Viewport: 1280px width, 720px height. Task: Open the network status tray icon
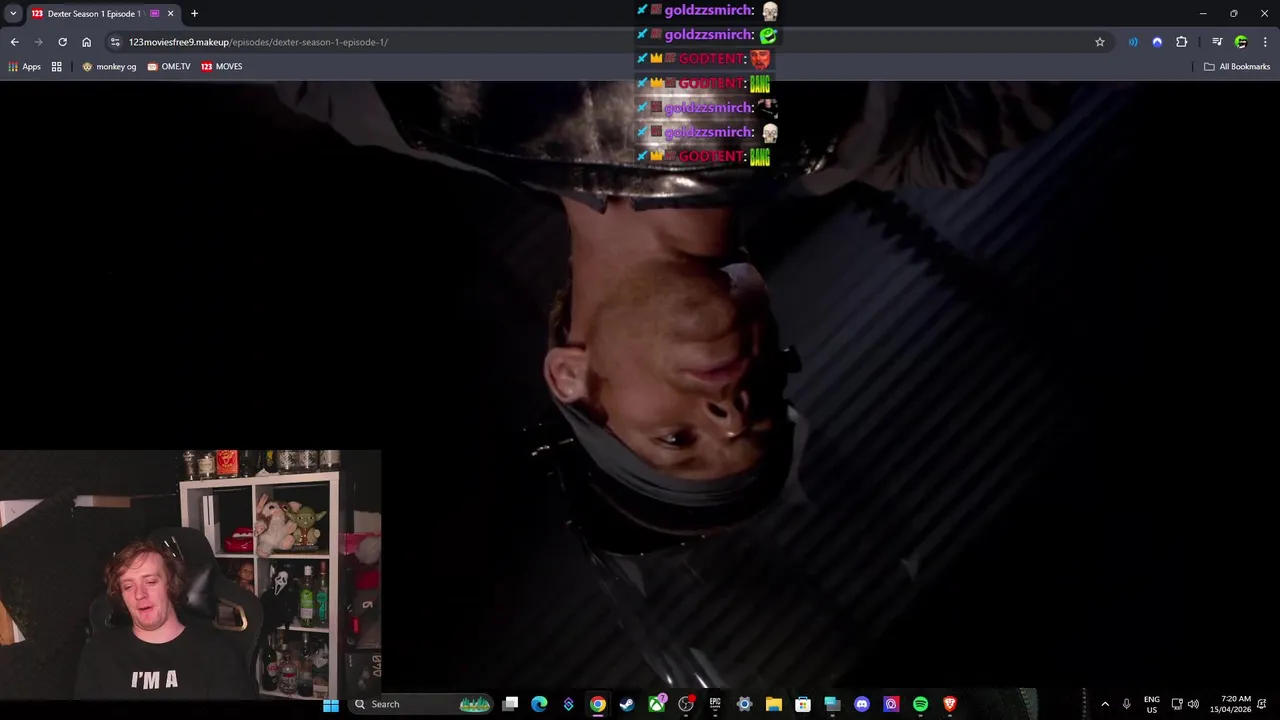pyautogui.click(x=1177, y=704)
